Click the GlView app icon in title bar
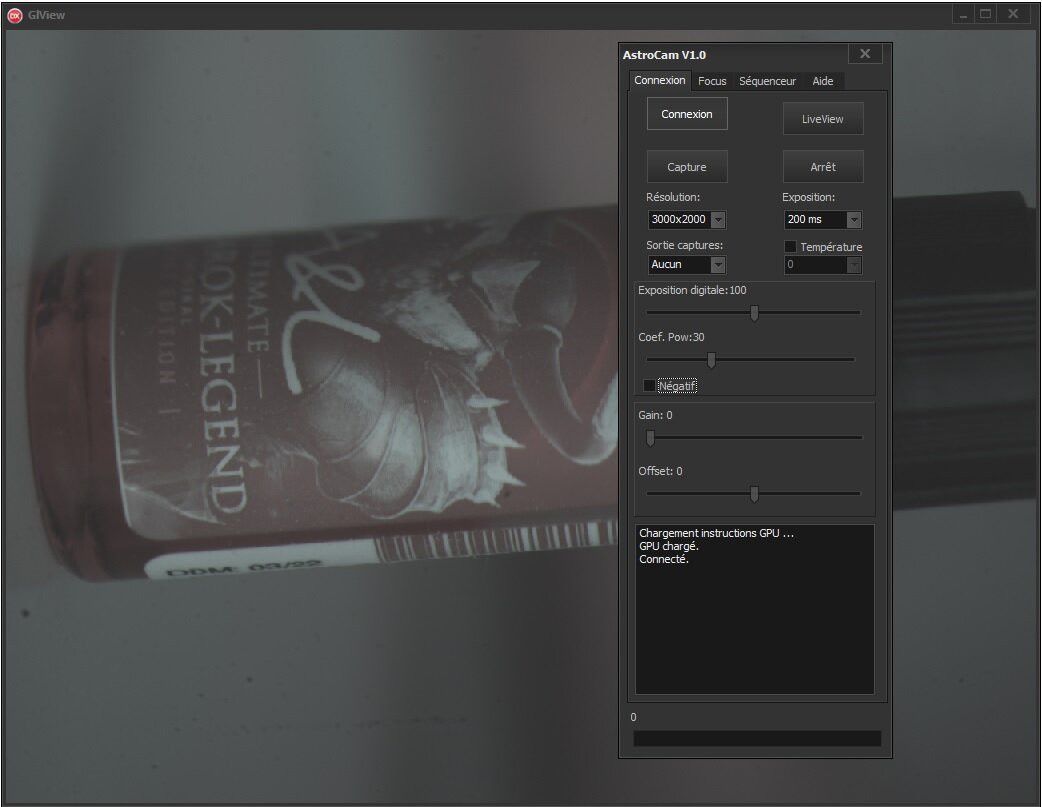The image size is (1042, 807). (x=15, y=15)
